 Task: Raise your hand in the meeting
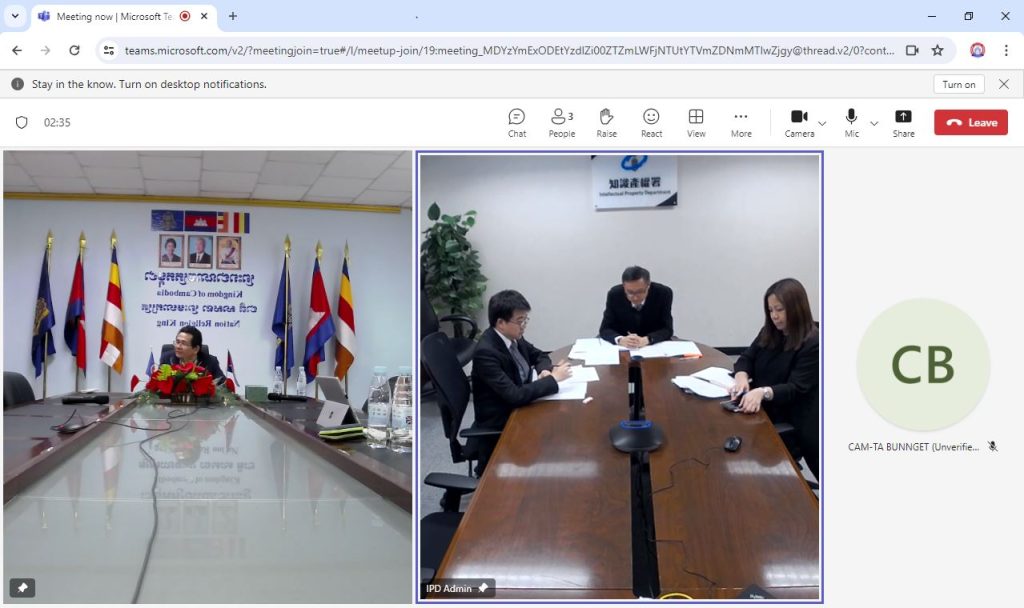click(606, 122)
